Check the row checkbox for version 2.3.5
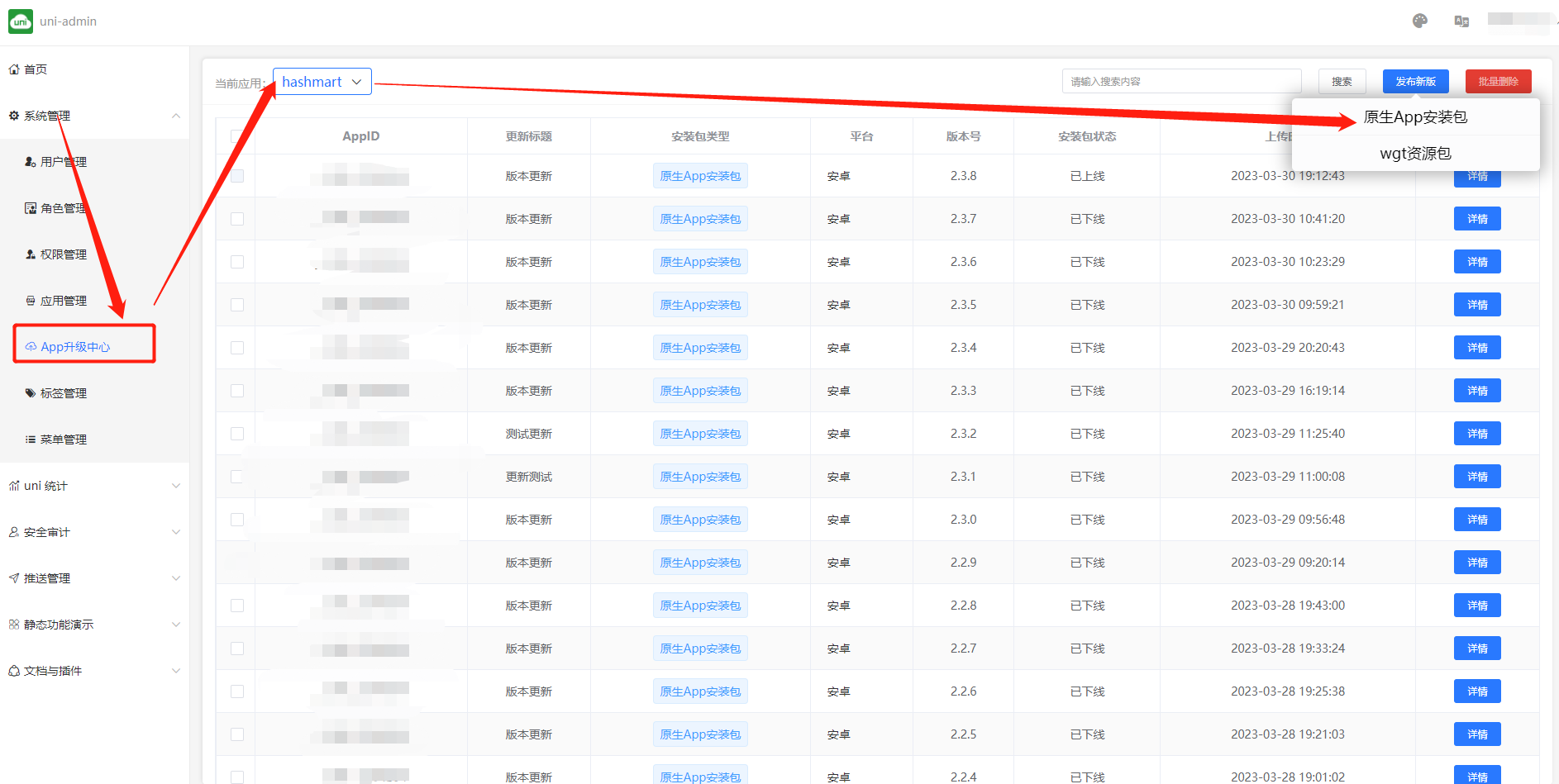This screenshot has width=1559, height=784. pyautogui.click(x=237, y=305)
